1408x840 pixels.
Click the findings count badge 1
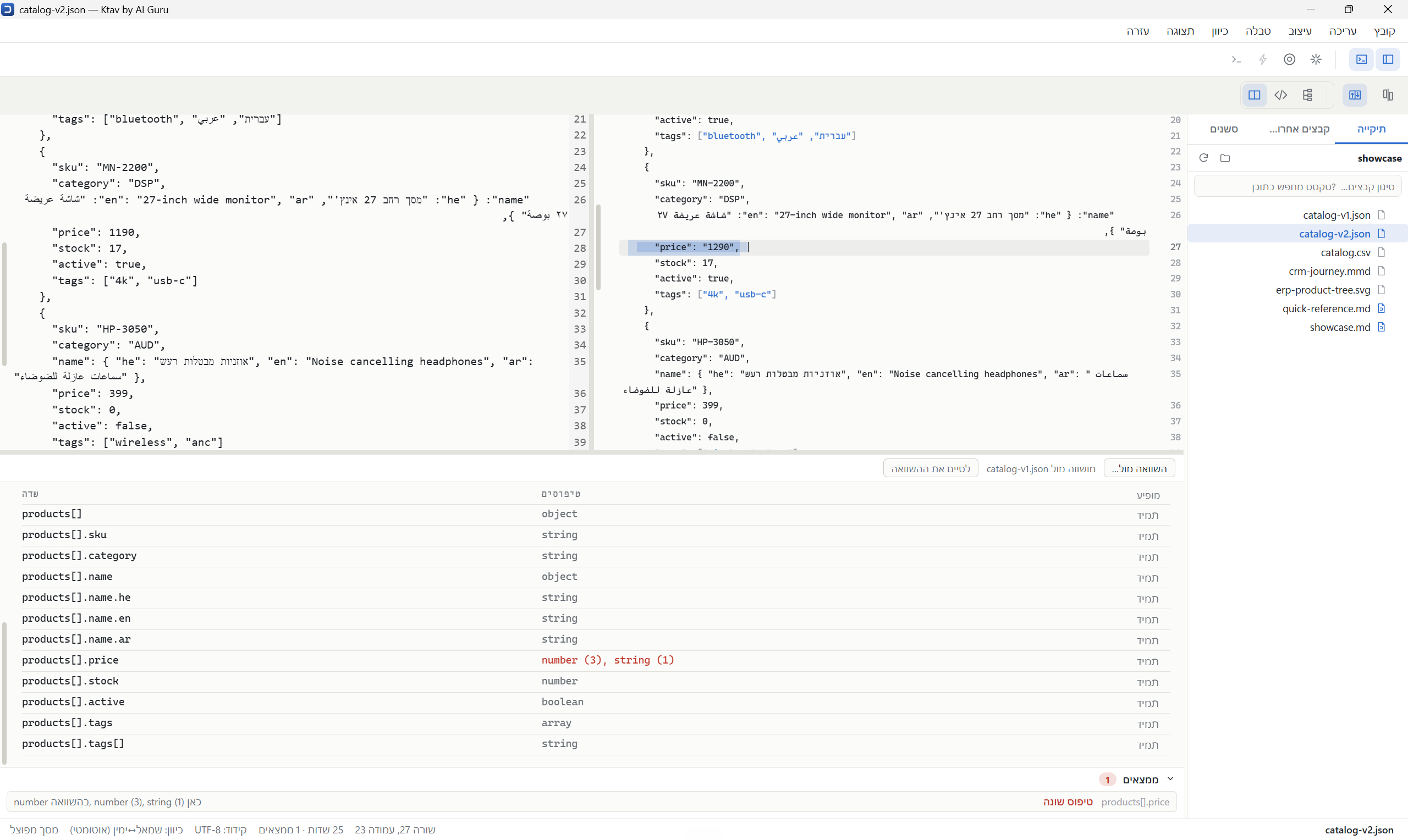pos(1107,780)
